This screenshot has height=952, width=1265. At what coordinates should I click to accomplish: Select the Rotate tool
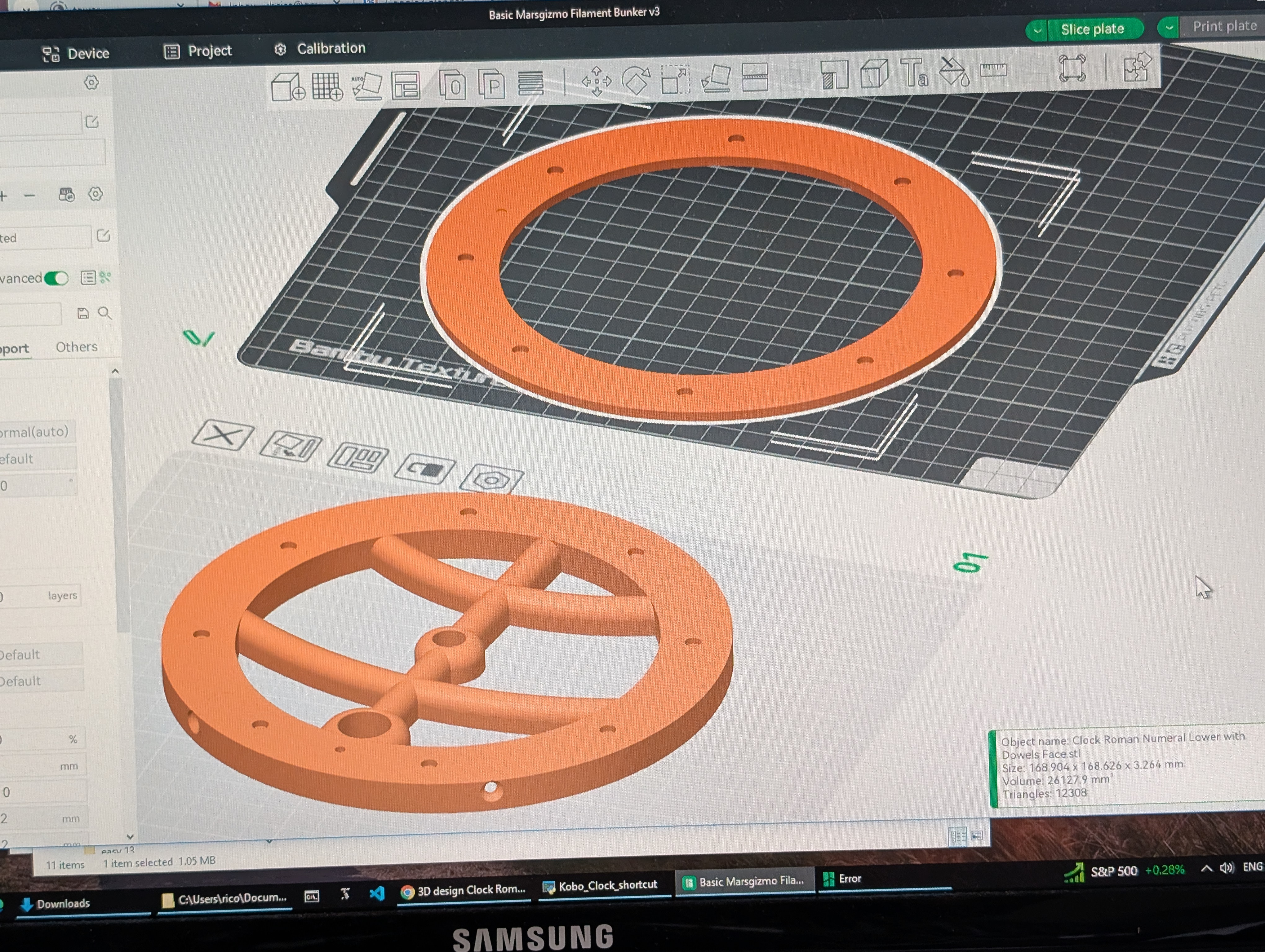coord(636,81)
